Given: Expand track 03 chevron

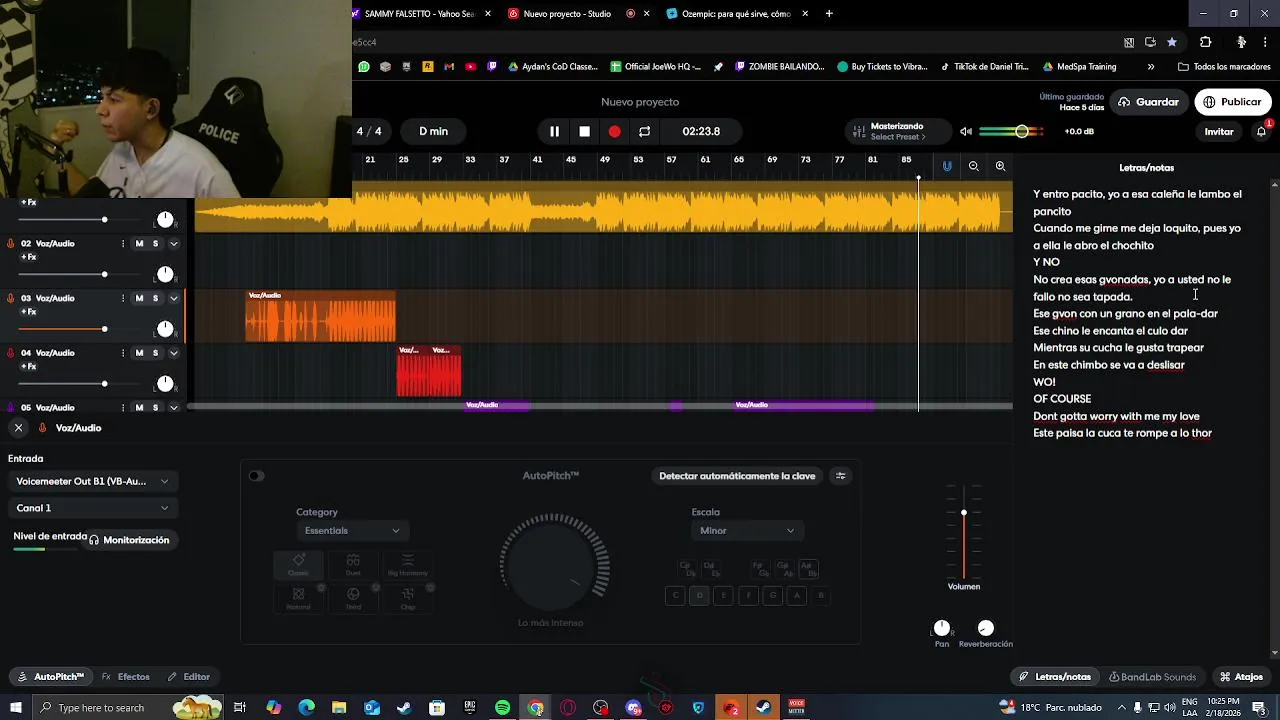Looking at the screenshot, I should tap(173, 298).
